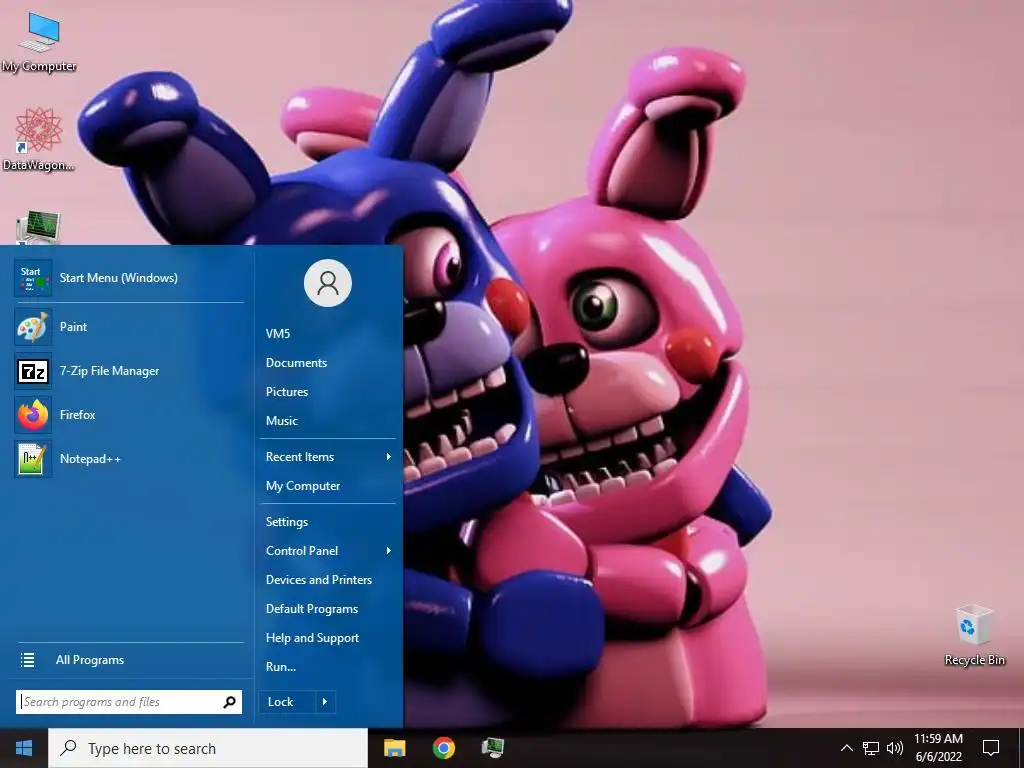Click the user account avatar picture

[x=328, y=283]
